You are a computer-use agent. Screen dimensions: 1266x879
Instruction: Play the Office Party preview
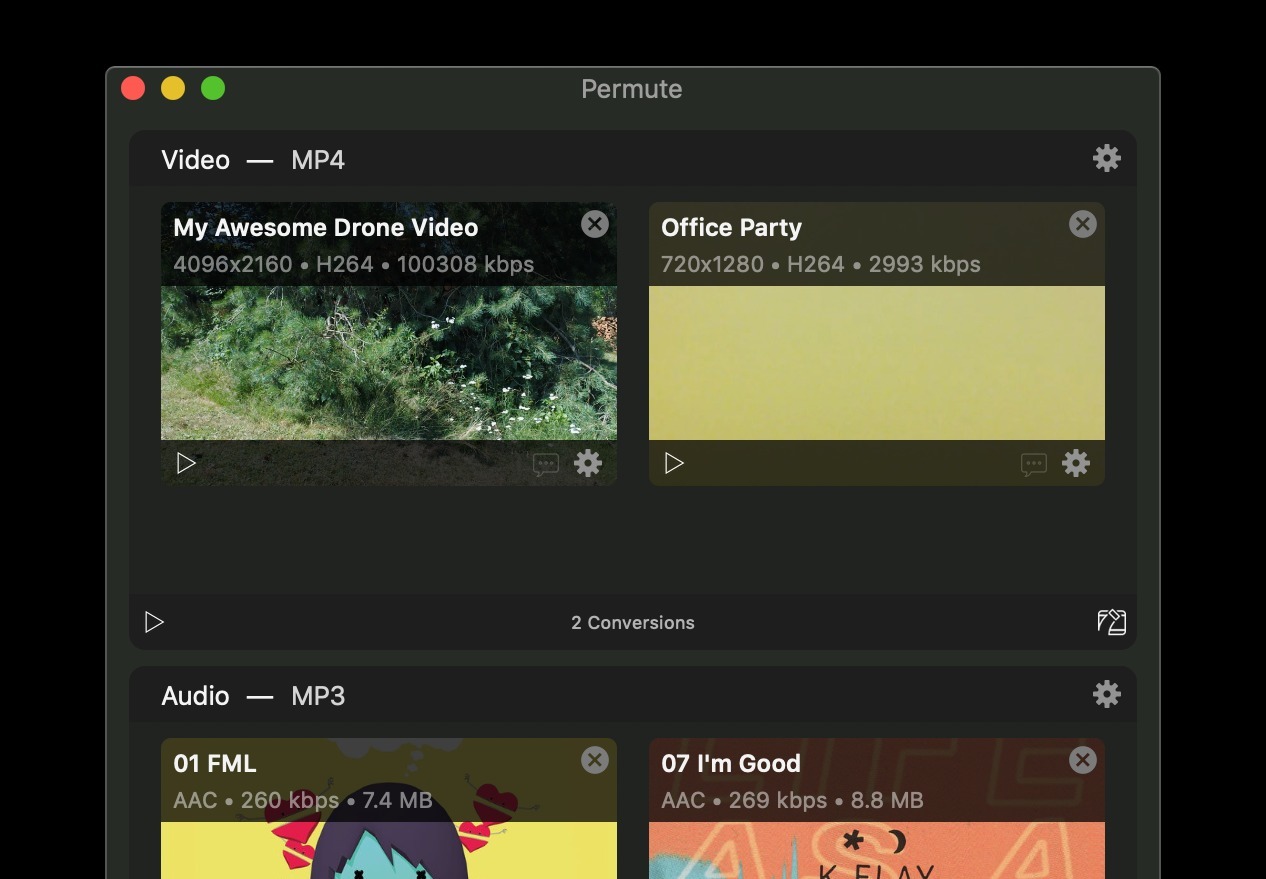tap(674, 463)
